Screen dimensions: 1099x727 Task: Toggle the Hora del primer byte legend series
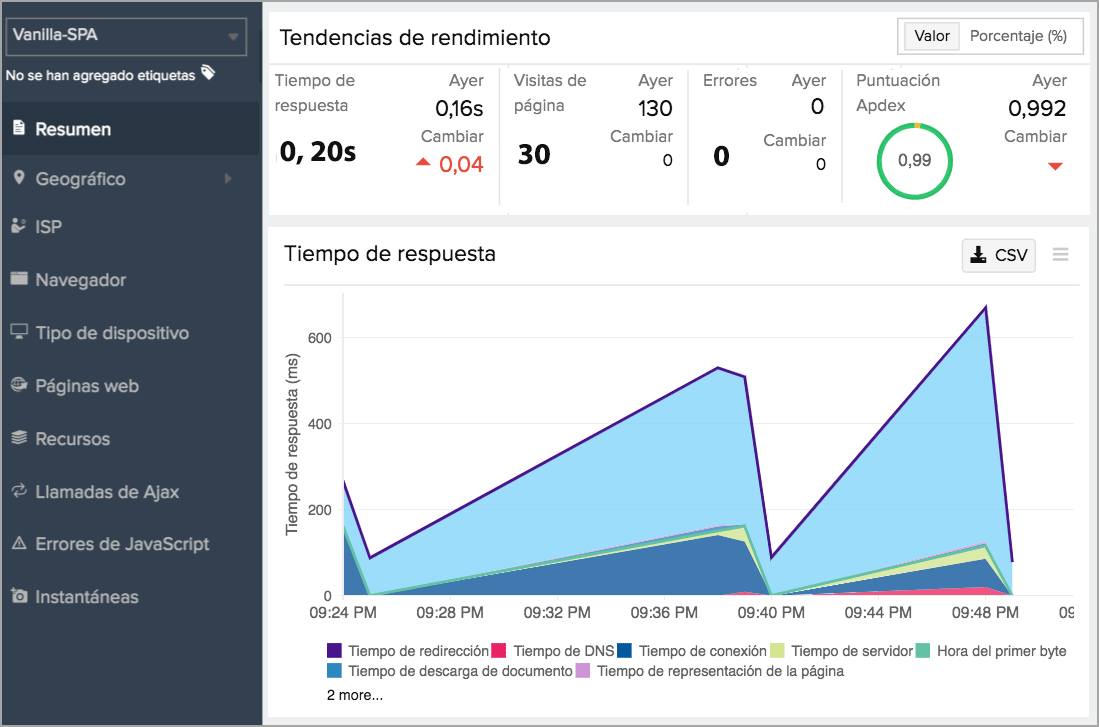991,651
